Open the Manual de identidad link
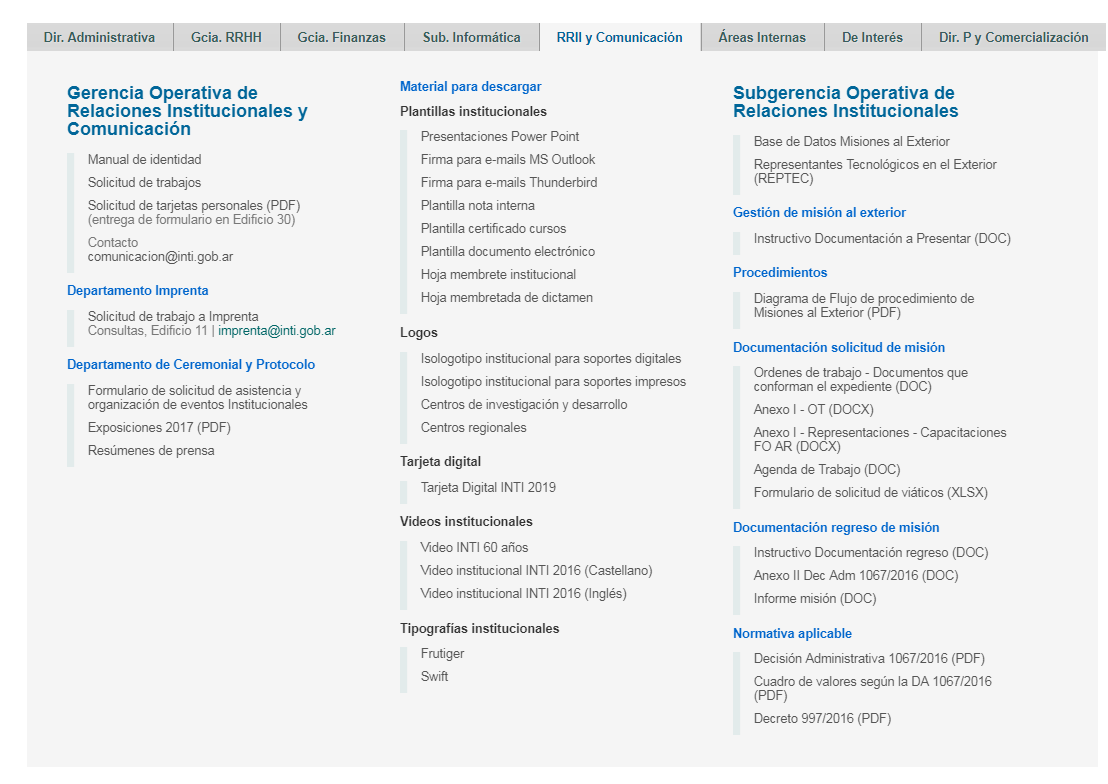1108x784 pixels. tap(144, 160)
